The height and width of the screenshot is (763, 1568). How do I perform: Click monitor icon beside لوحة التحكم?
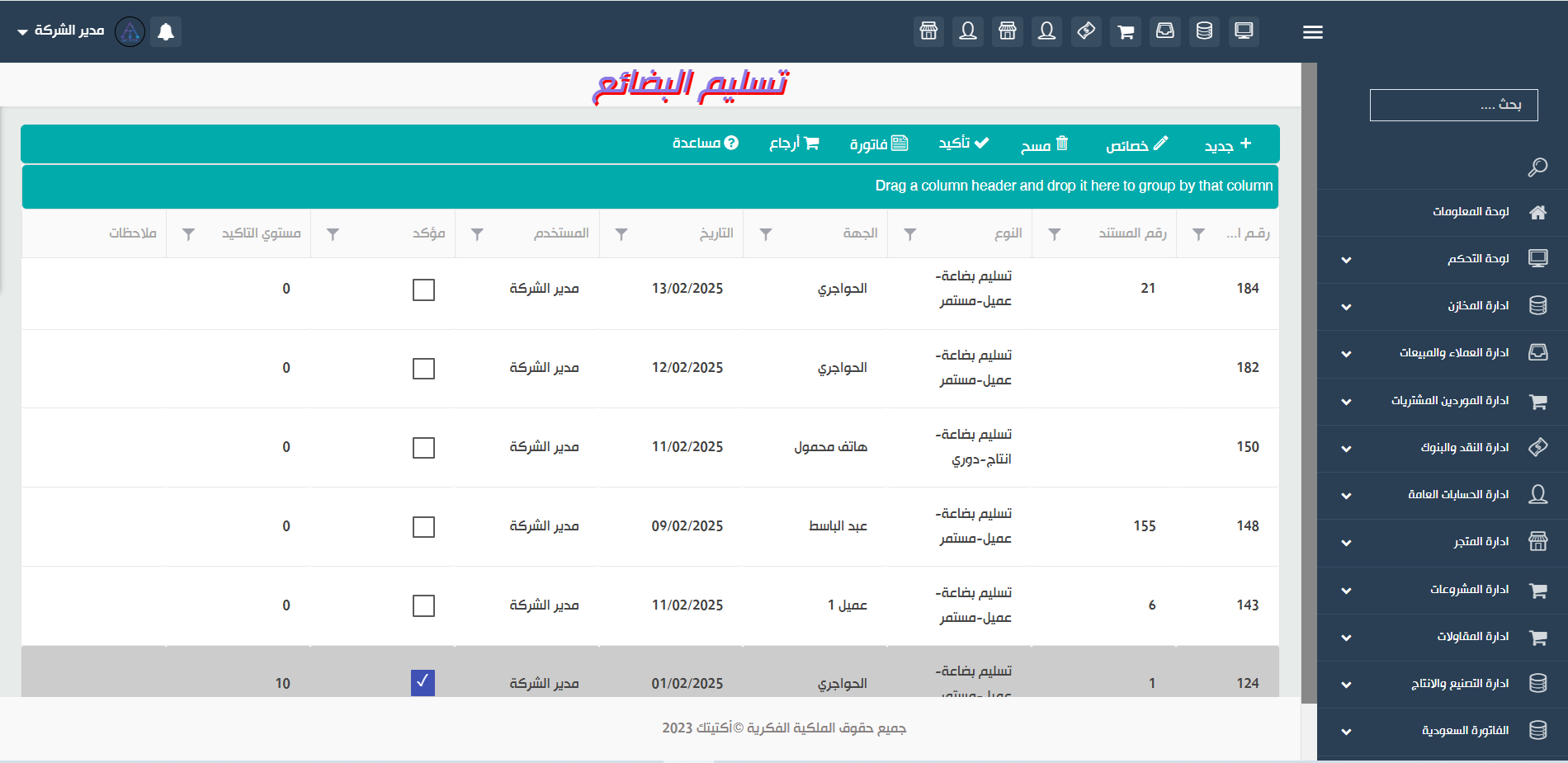[x=1537, y=258]
